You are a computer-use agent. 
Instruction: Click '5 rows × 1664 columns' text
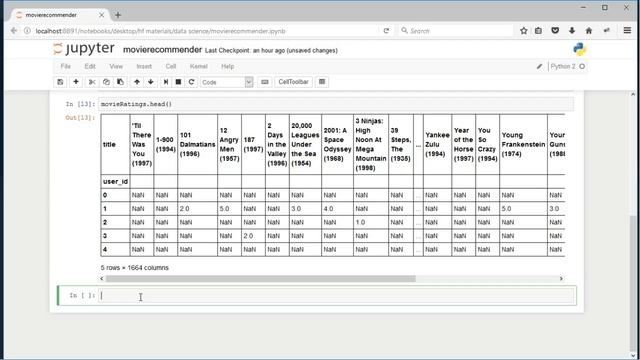(x=134, y=268)
